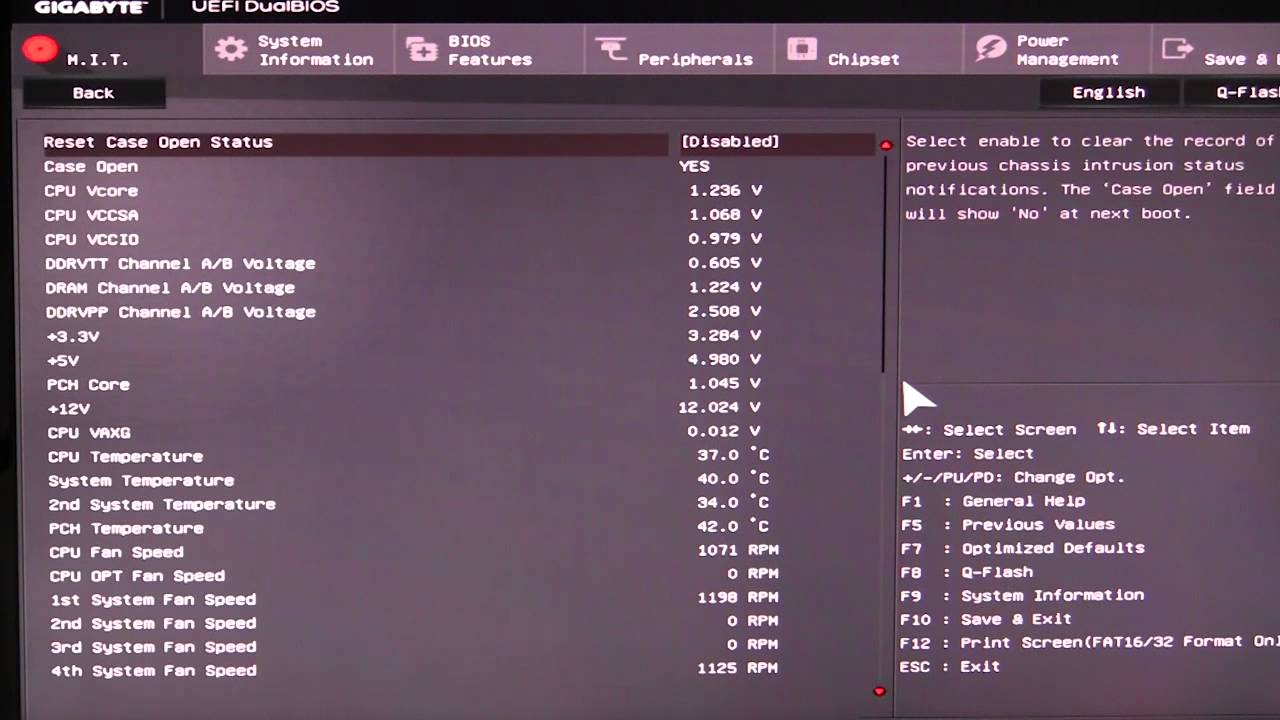Open the Power Management tab

coord(1066,50)
